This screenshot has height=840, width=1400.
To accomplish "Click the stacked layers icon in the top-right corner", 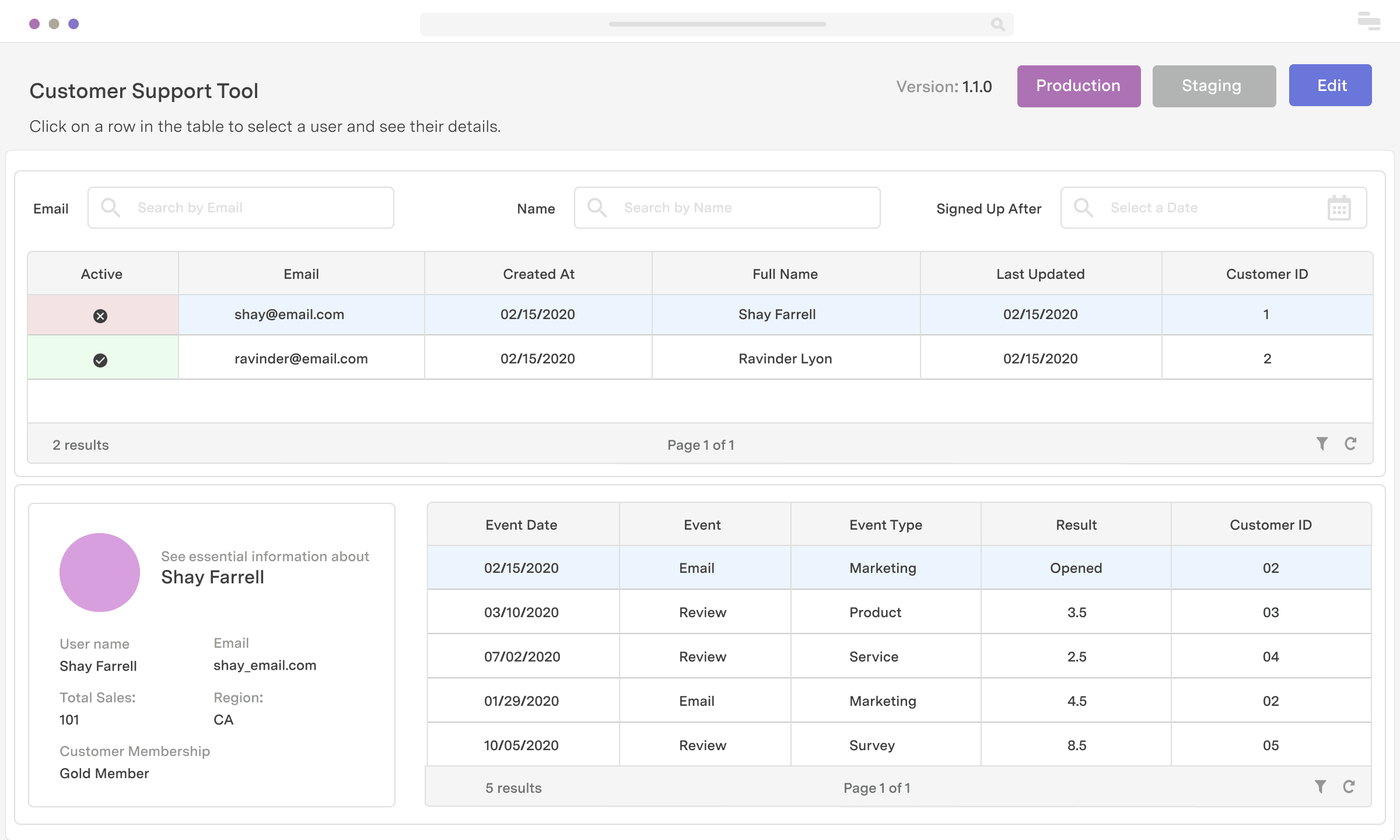I will click(1368, 22).
